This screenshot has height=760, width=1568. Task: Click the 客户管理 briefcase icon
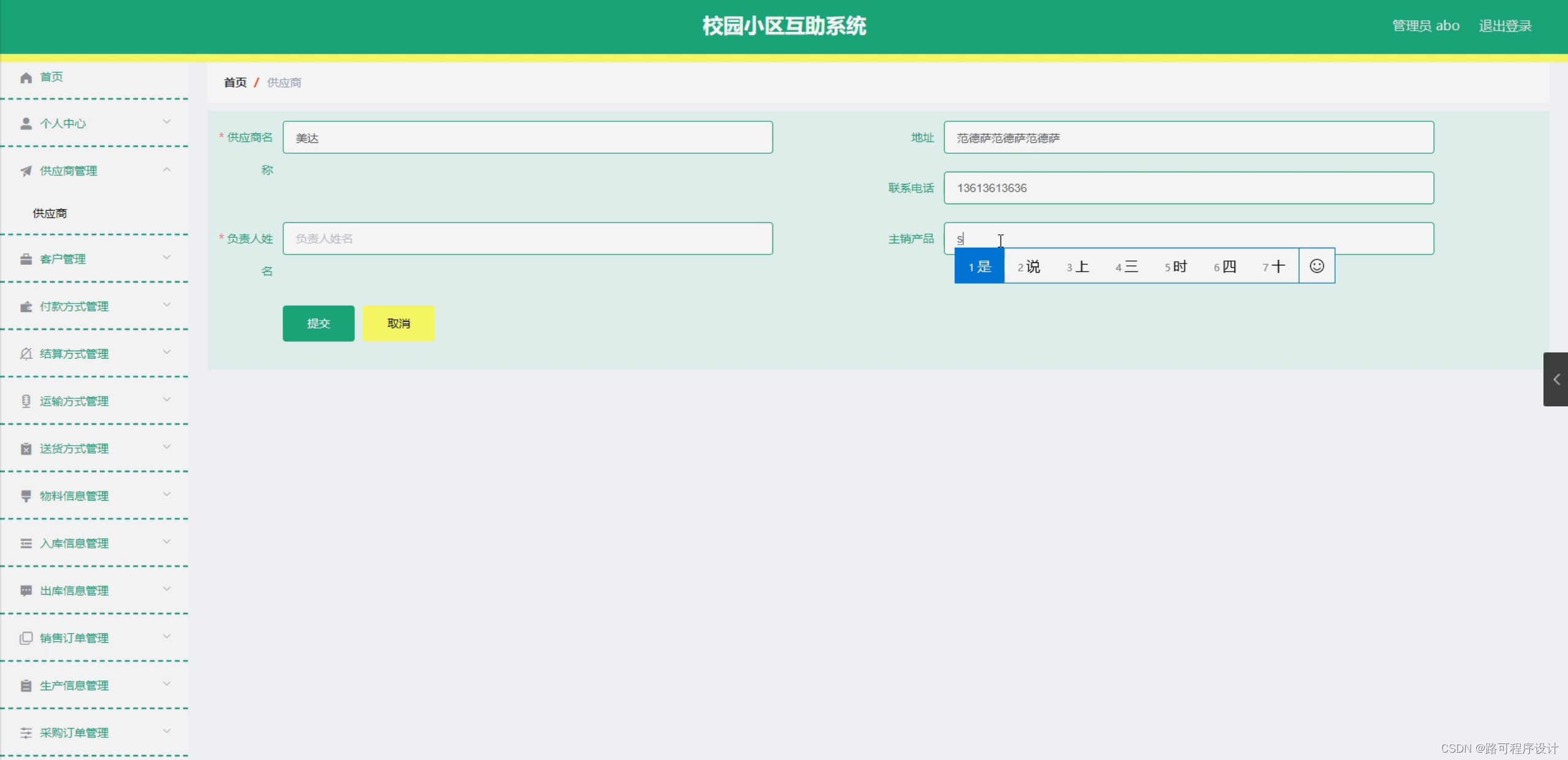(26, 259)
